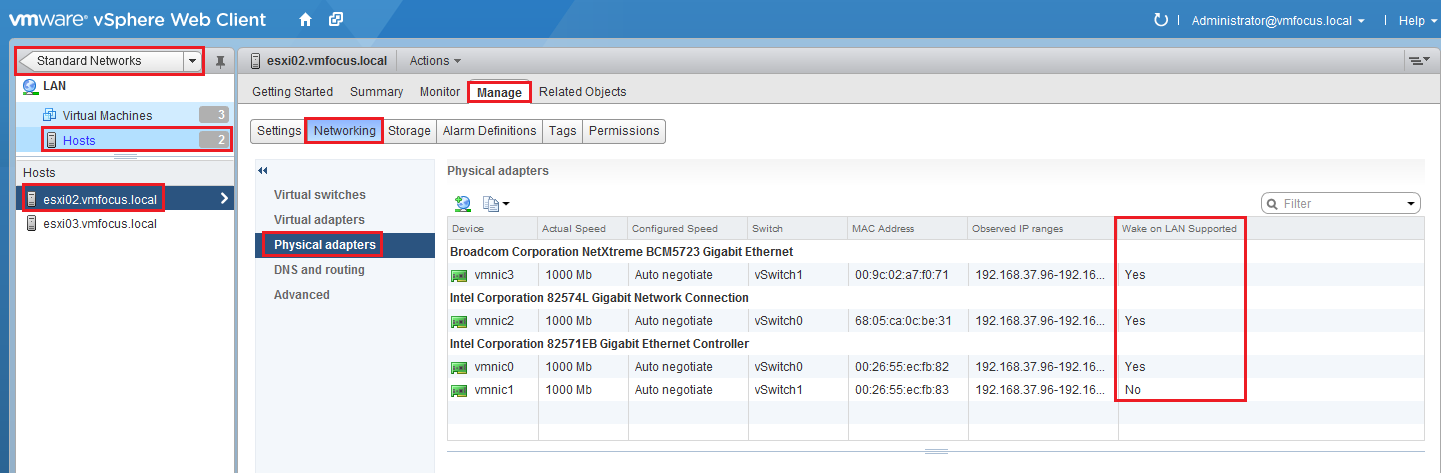The image size is (1441, 473).
Task: Click the add host networking globe icon
Action: (x=463, y=203)
